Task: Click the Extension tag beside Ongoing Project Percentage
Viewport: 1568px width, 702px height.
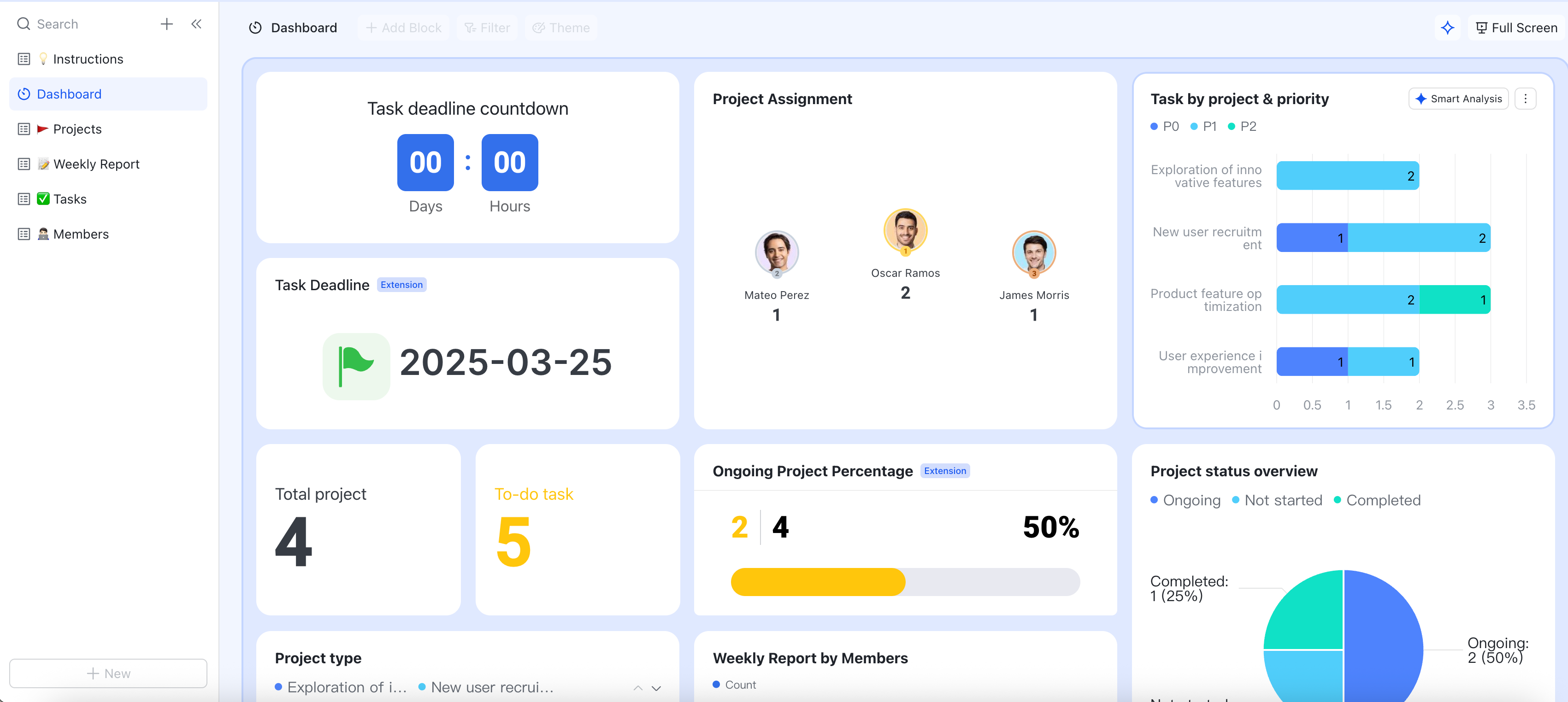Action: tap(945, 471)
